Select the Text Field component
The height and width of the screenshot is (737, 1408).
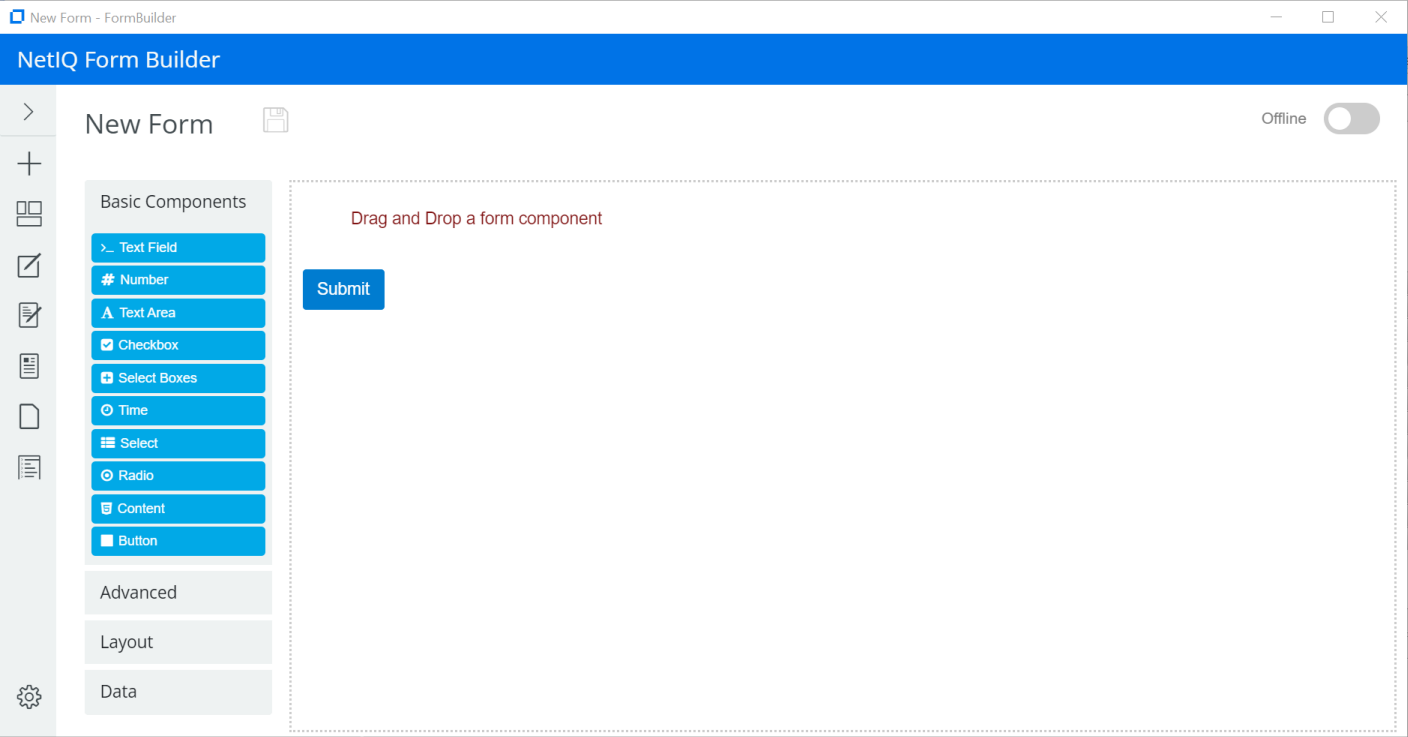tap(178, 248)
